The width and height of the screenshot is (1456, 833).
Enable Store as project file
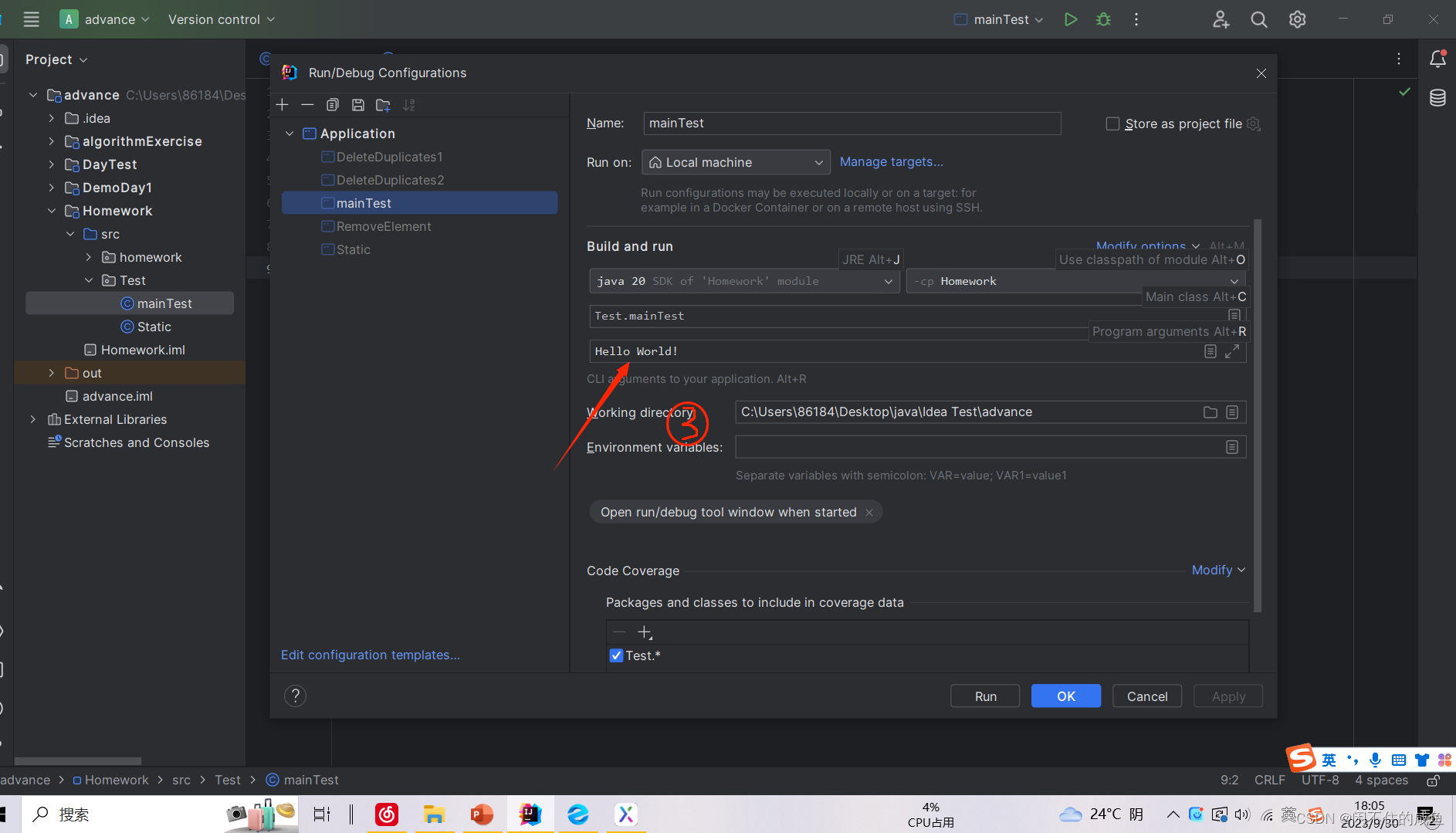point(1112,124)
